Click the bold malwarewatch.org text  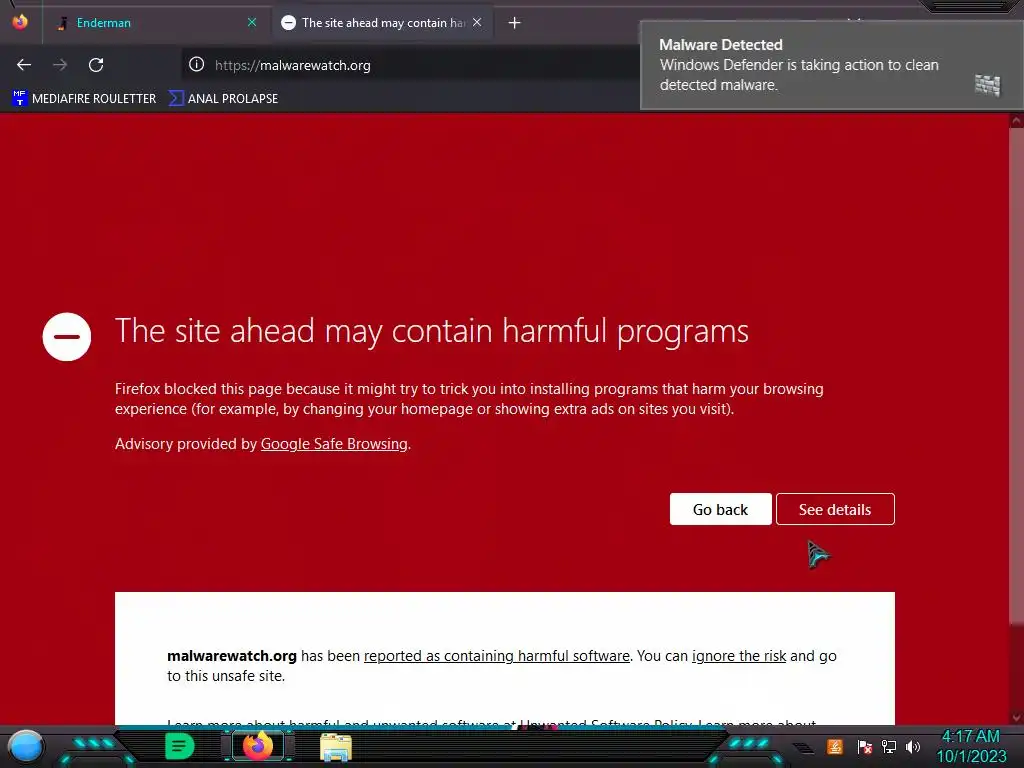pyautogui.click(x=232, y=656)
